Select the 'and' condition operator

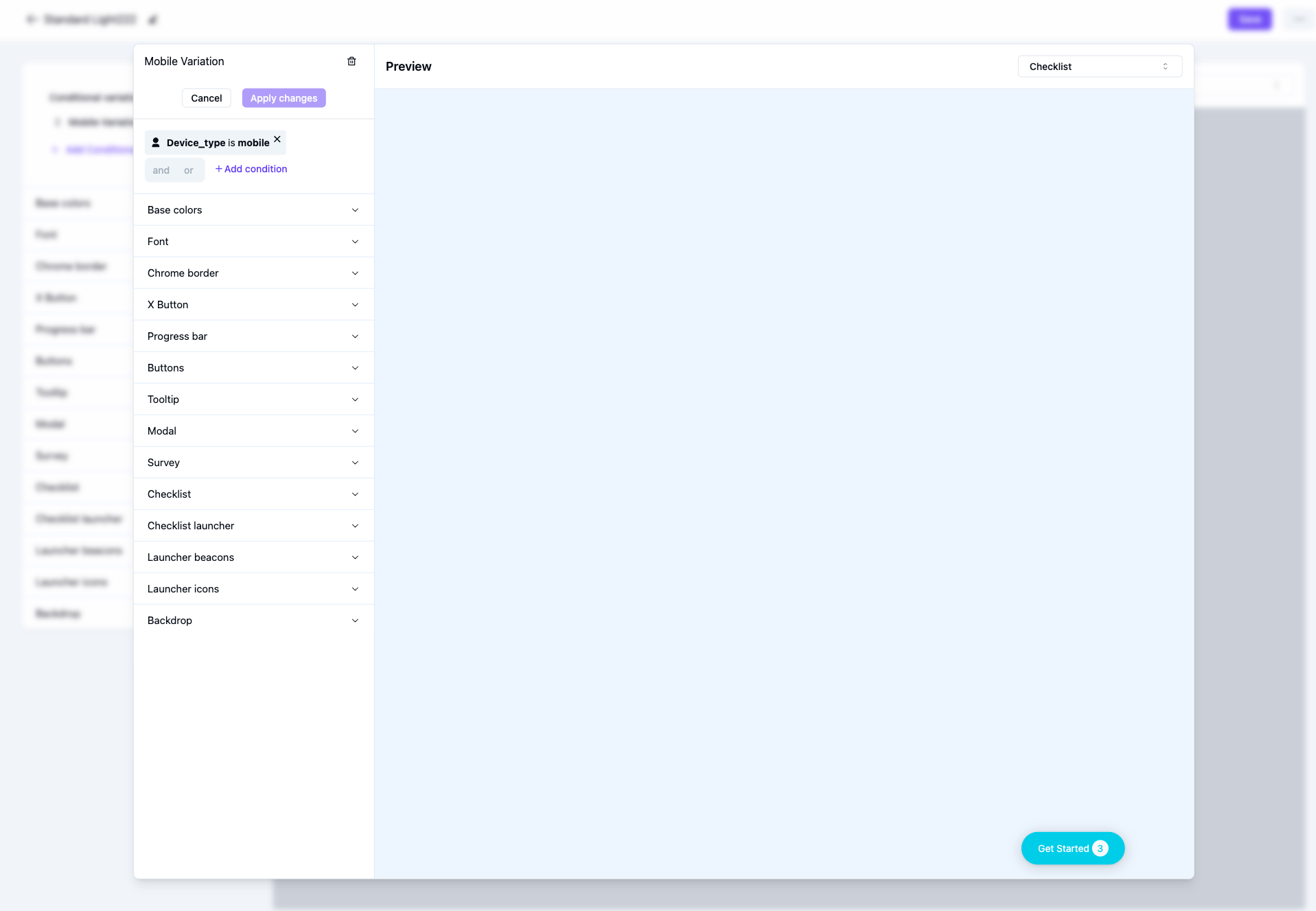161,170
